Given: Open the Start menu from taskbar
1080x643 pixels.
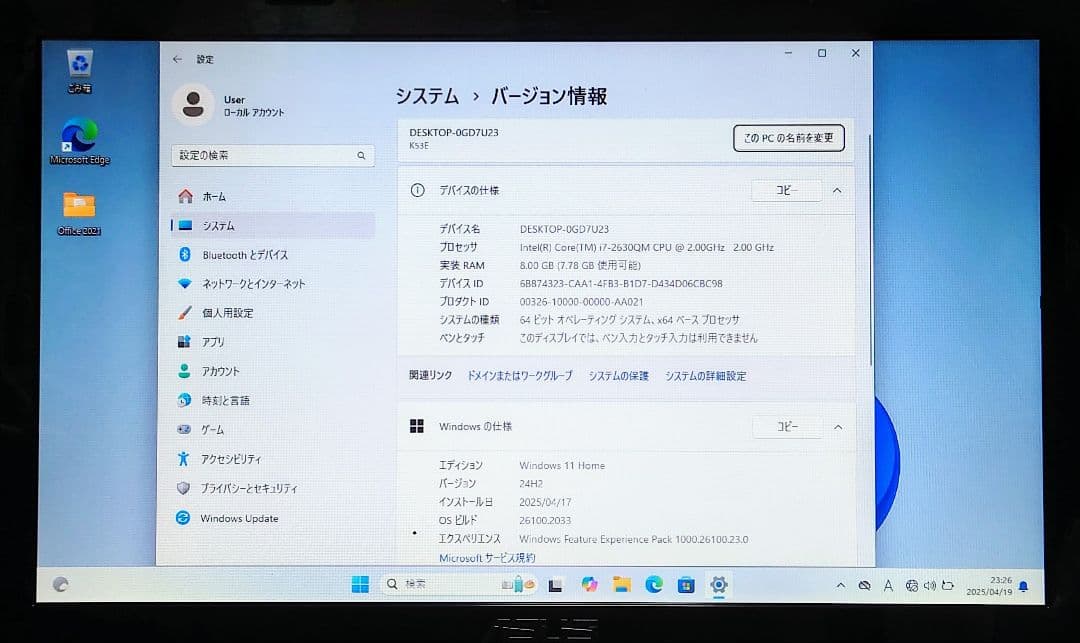Looking at the screenshot, I should pos(360,584).
